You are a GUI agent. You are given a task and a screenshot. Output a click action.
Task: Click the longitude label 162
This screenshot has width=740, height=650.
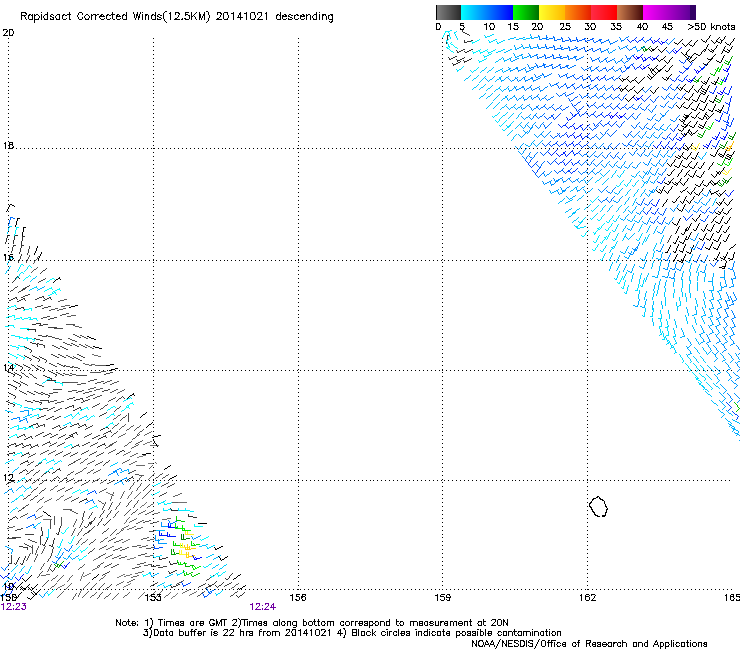[588, 598]
